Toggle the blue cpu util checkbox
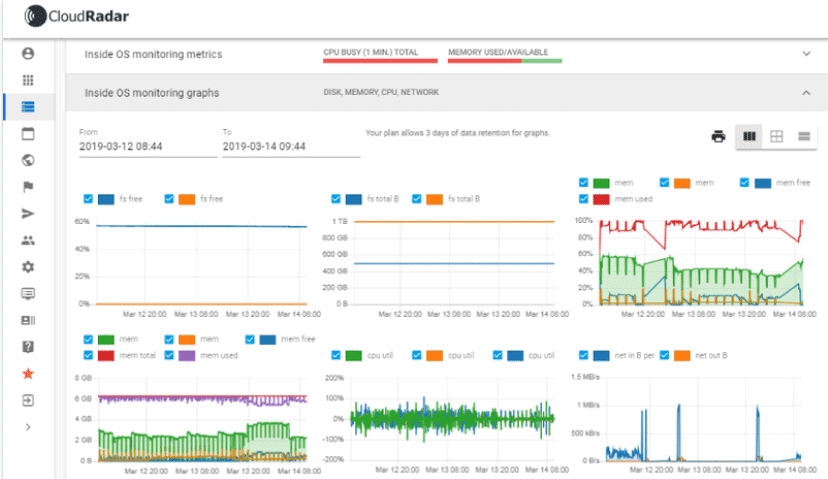This screenshot has height=479, width=828. pos(497,355)
